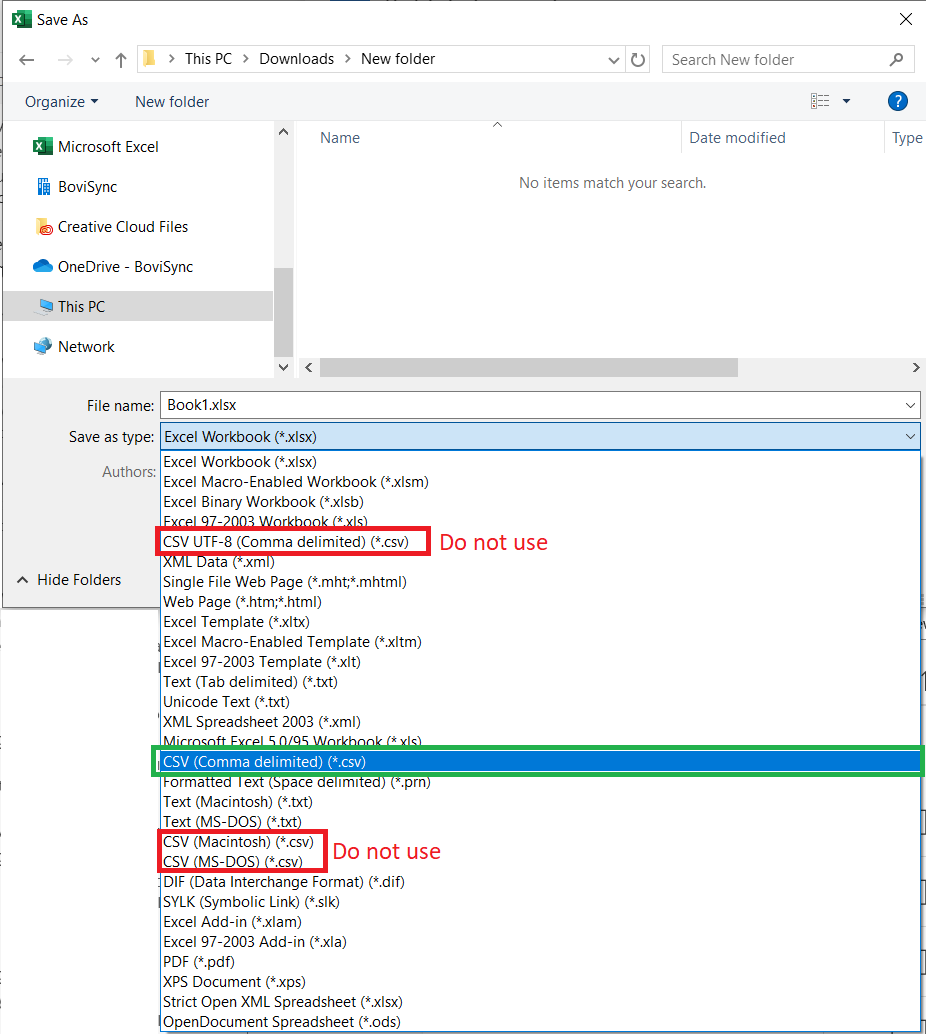926x1036 pixels.
Task: Choose Excel 97-2003 Add-in (*.xla)
Action: (x=541, y=942)
